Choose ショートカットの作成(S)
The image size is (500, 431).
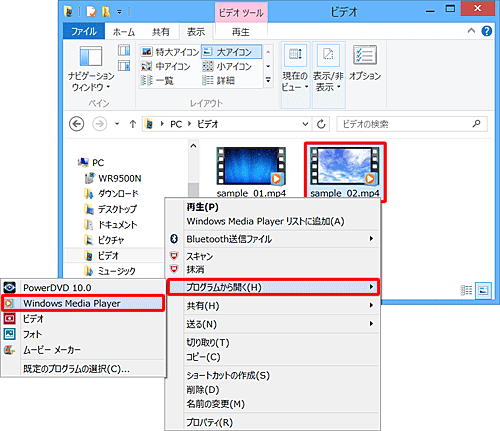(x=273, y=375)
